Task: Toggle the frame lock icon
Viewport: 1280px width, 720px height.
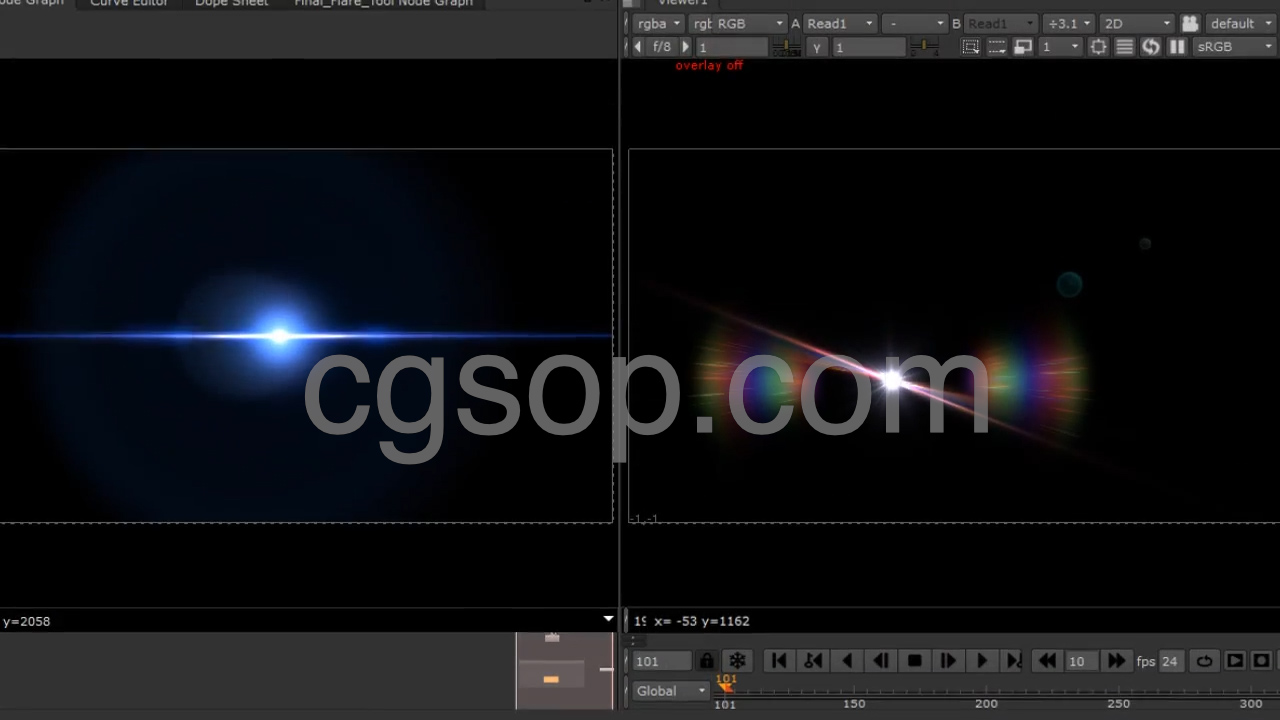Action: point(707,661)
